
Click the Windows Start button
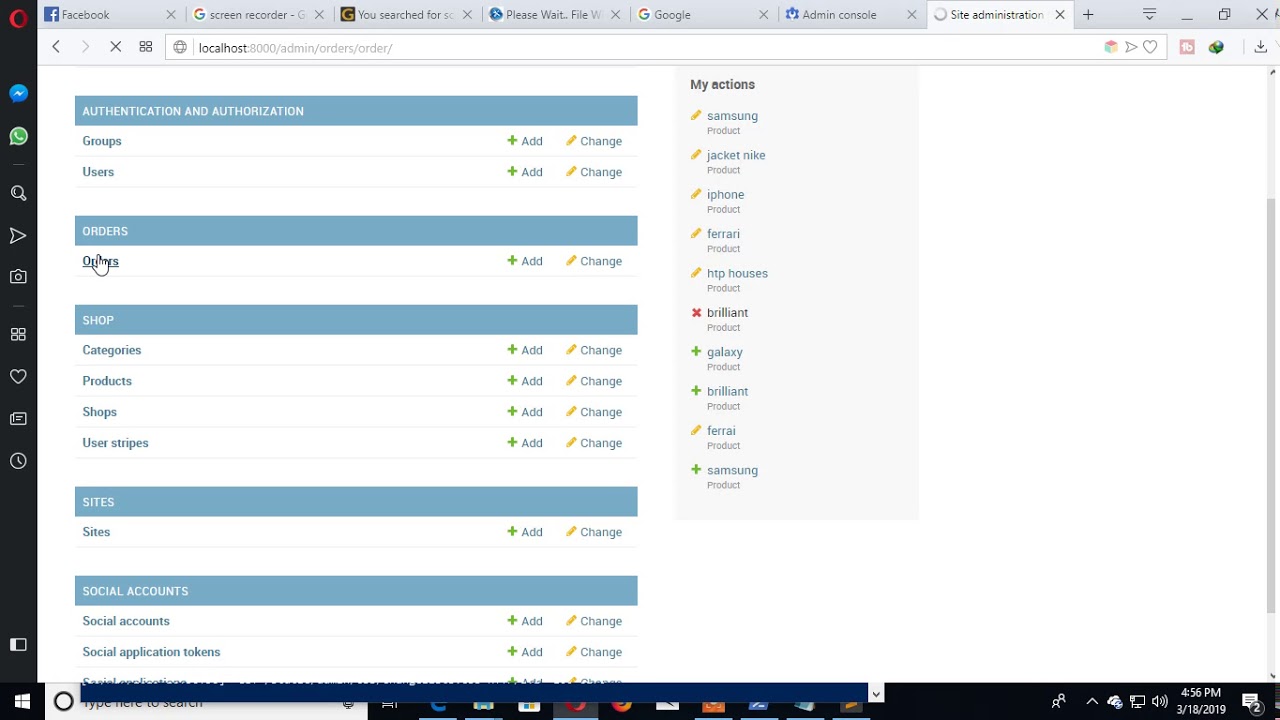[x=22, y=702]
